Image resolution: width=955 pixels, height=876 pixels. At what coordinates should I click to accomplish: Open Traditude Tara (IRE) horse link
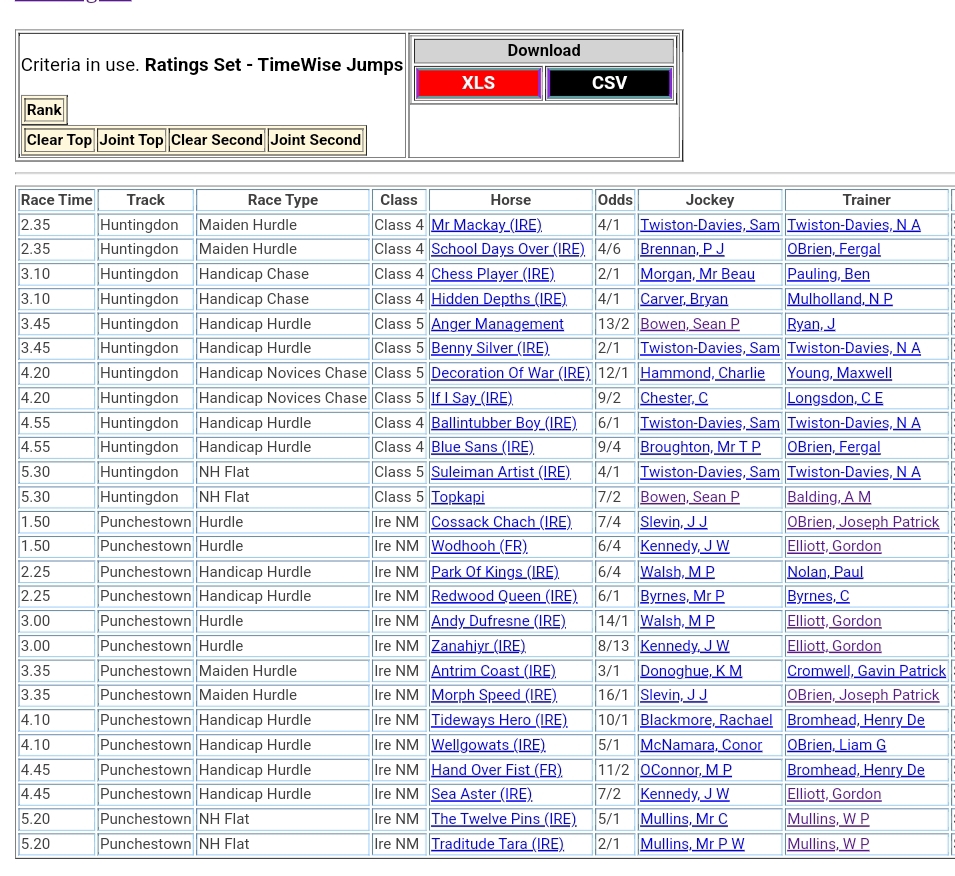coord(497,844)
